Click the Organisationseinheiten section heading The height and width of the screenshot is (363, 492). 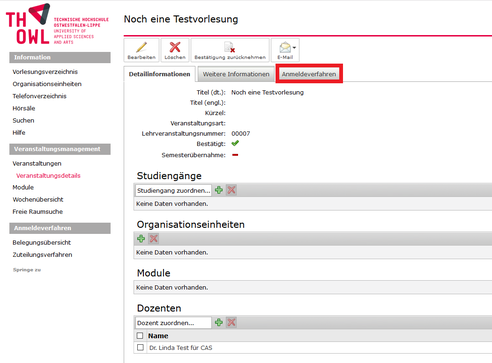pos(191,224)
